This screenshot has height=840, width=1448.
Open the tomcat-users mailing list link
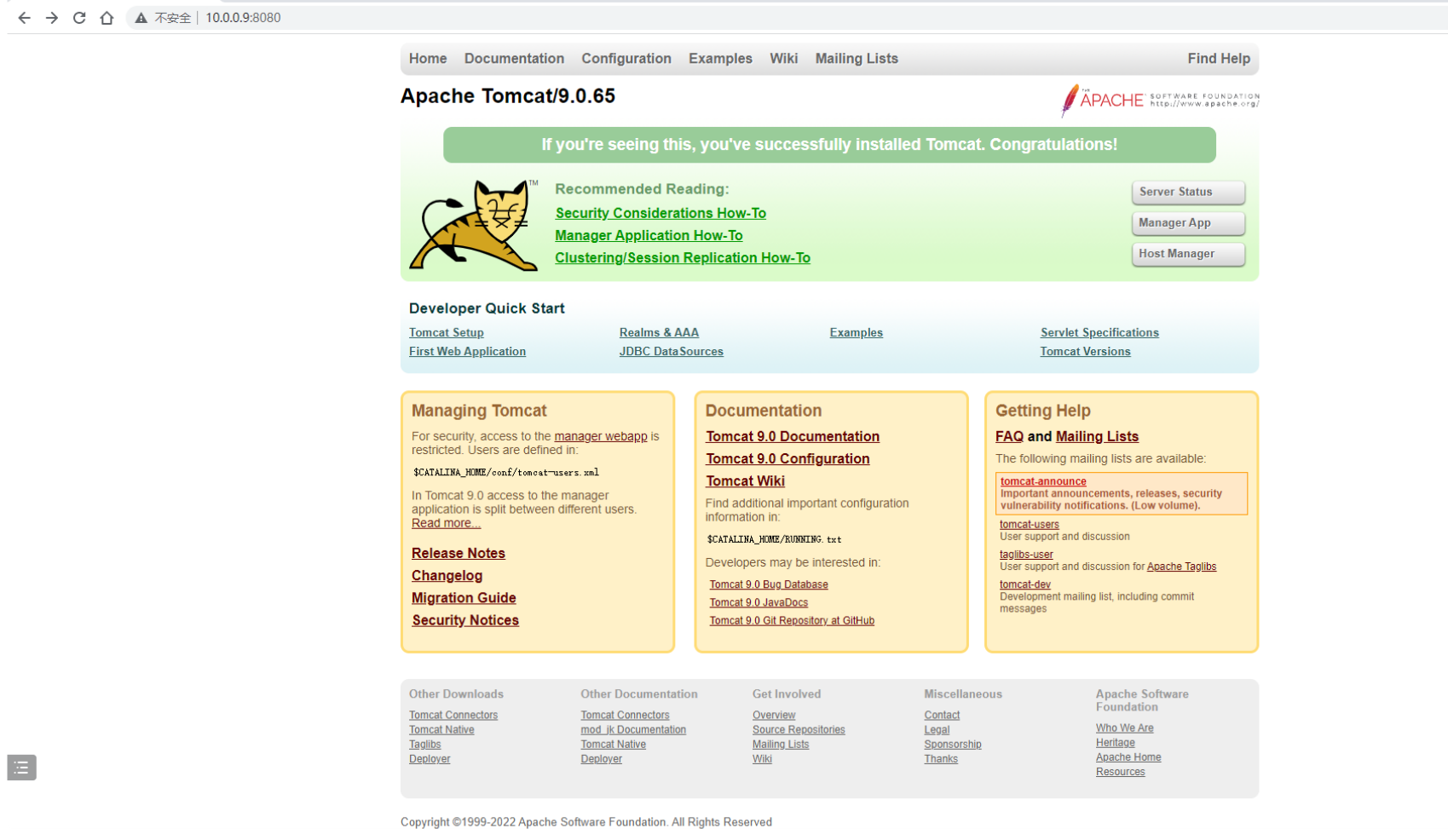pos(1030,525)
